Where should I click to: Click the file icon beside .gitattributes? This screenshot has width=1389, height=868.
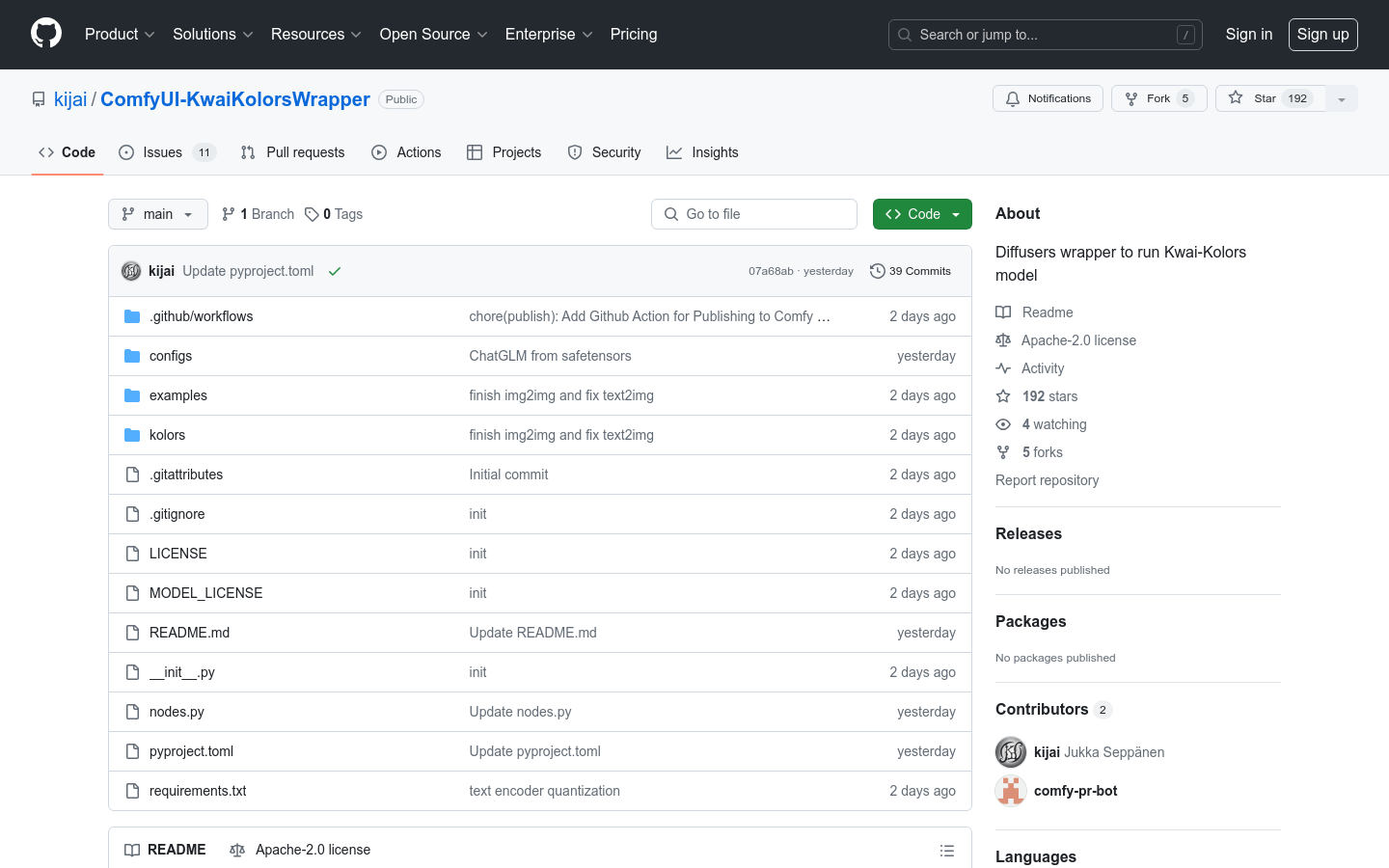[x=132, y=475]
